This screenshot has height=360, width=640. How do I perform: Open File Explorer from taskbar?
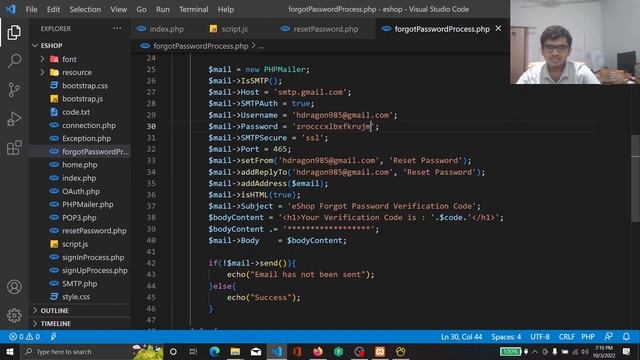(235, 351)
